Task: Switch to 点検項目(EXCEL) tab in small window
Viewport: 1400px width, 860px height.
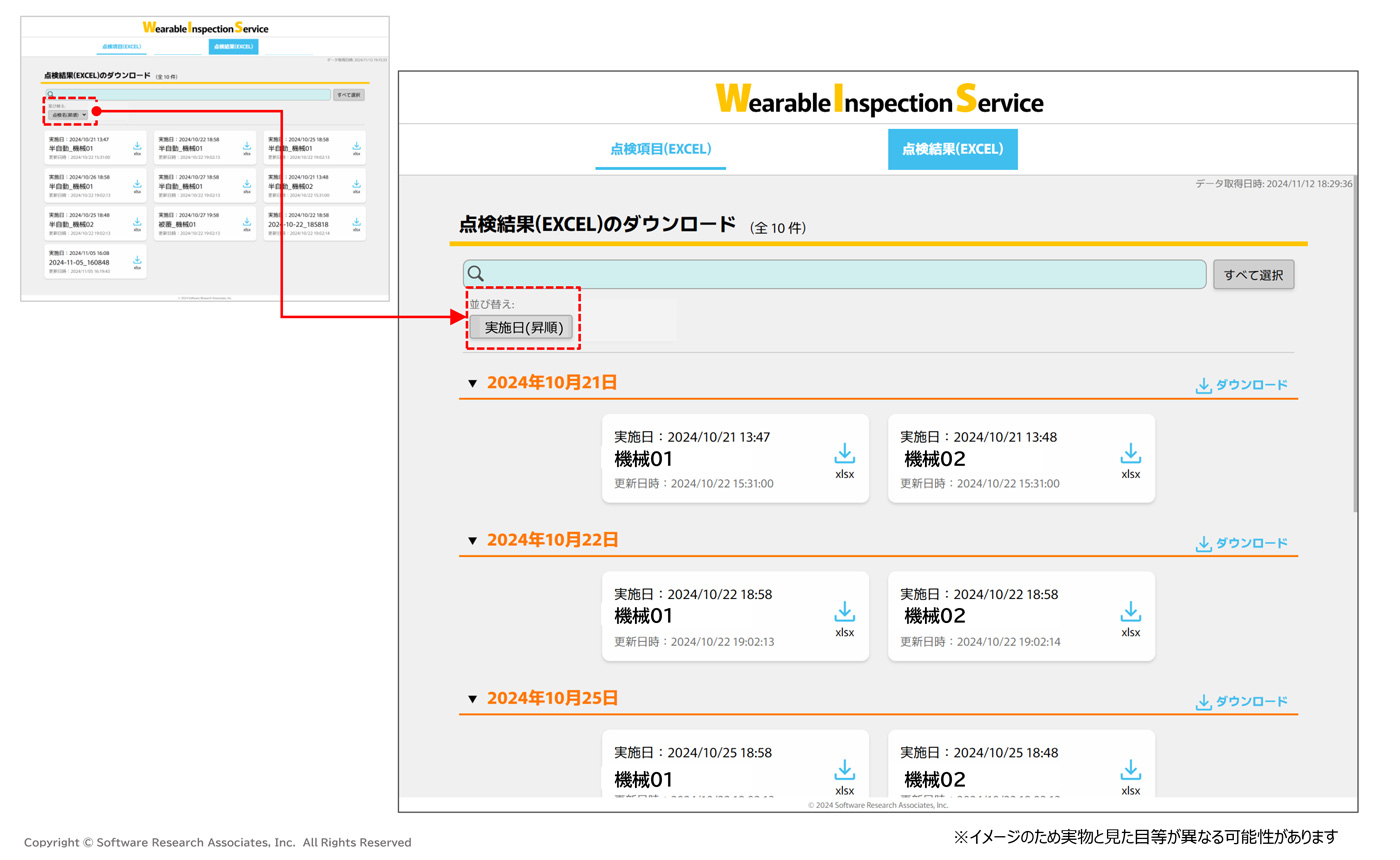Action: coord(122,47)
